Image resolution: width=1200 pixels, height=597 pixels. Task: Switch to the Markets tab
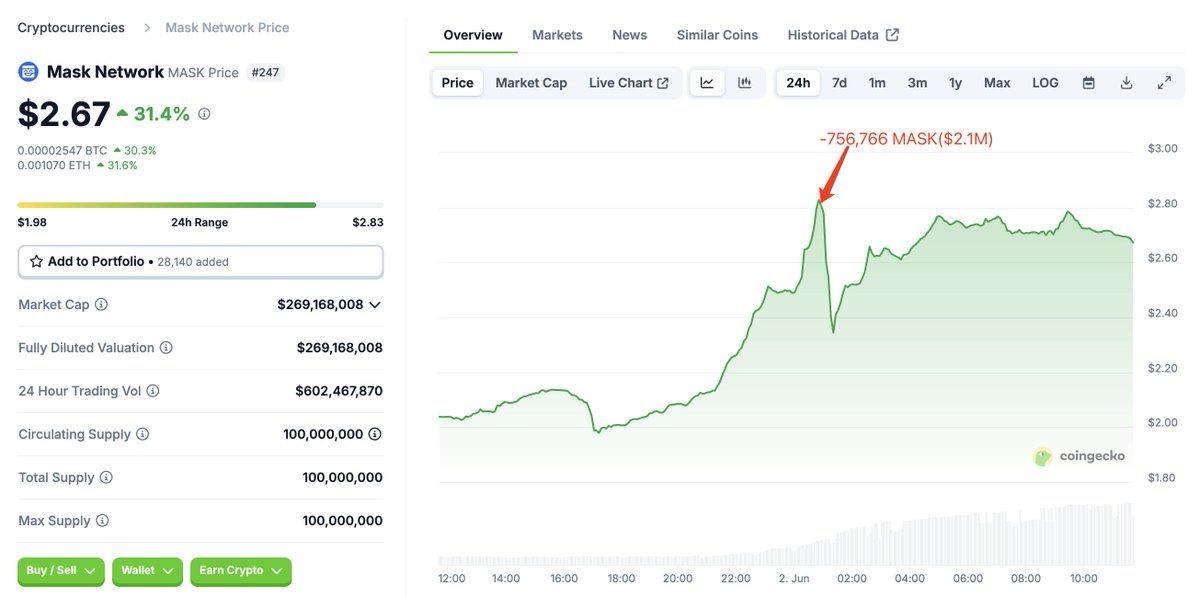point(557,35)
